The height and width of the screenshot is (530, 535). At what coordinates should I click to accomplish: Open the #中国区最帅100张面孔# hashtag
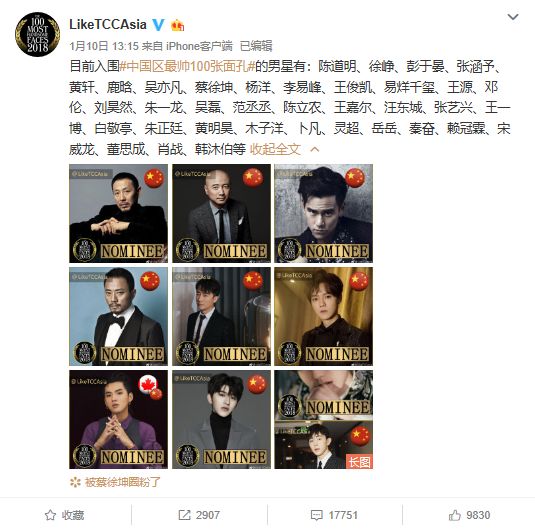pos(187,66)
